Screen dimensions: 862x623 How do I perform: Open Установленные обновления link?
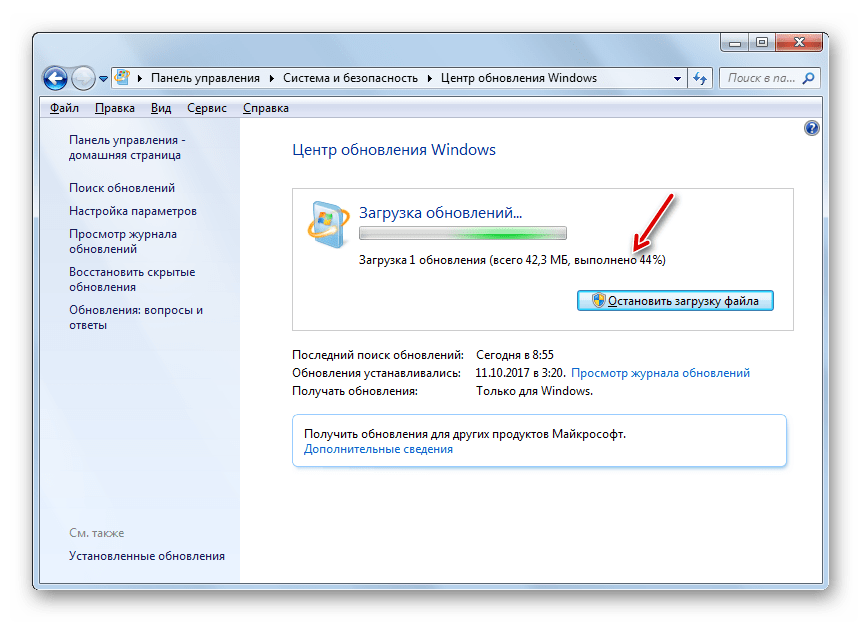[147, 556]
